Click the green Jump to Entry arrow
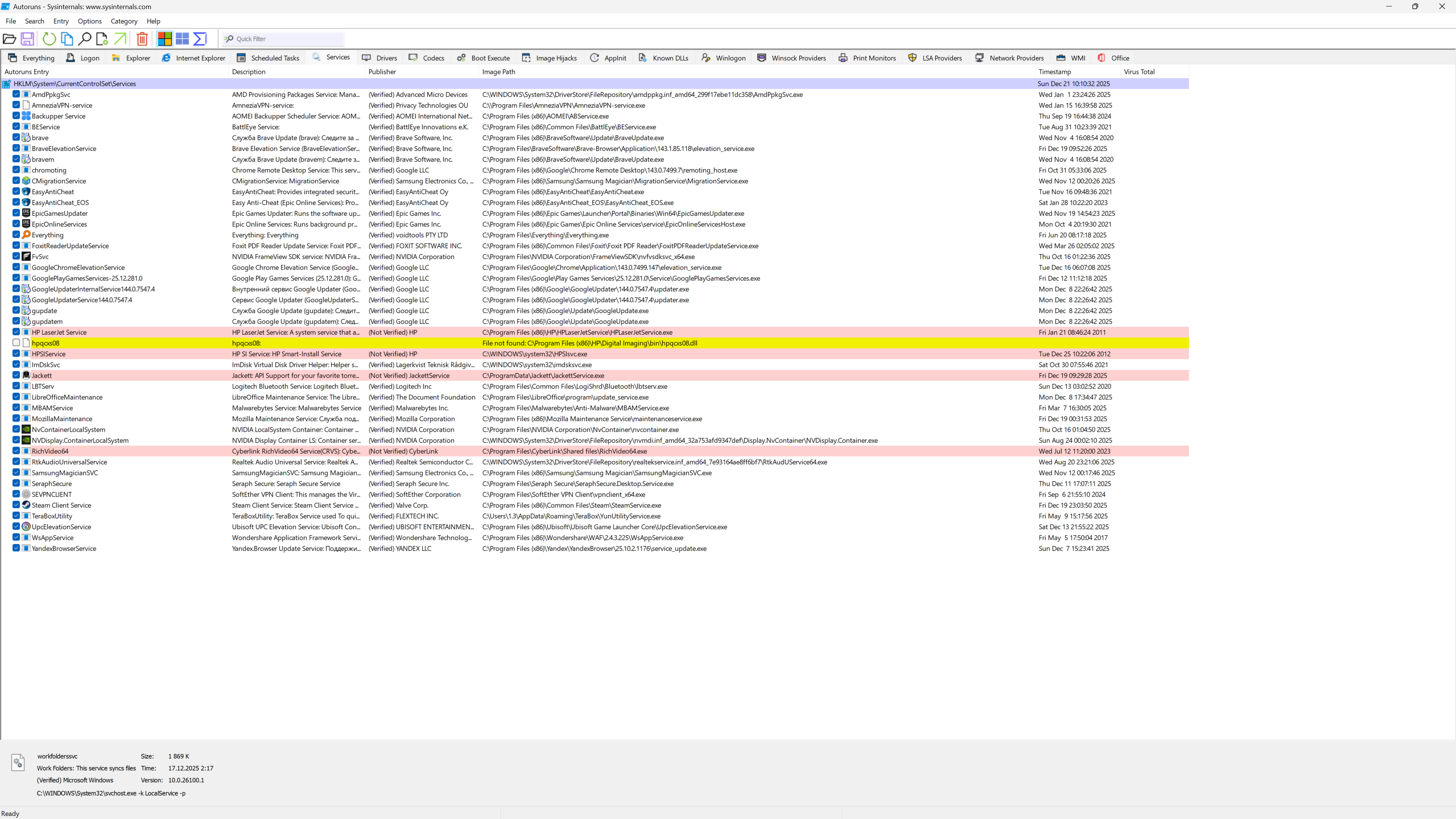This screenshot has width=1456, height=819. pyautogui.click(x=120, y=38)
